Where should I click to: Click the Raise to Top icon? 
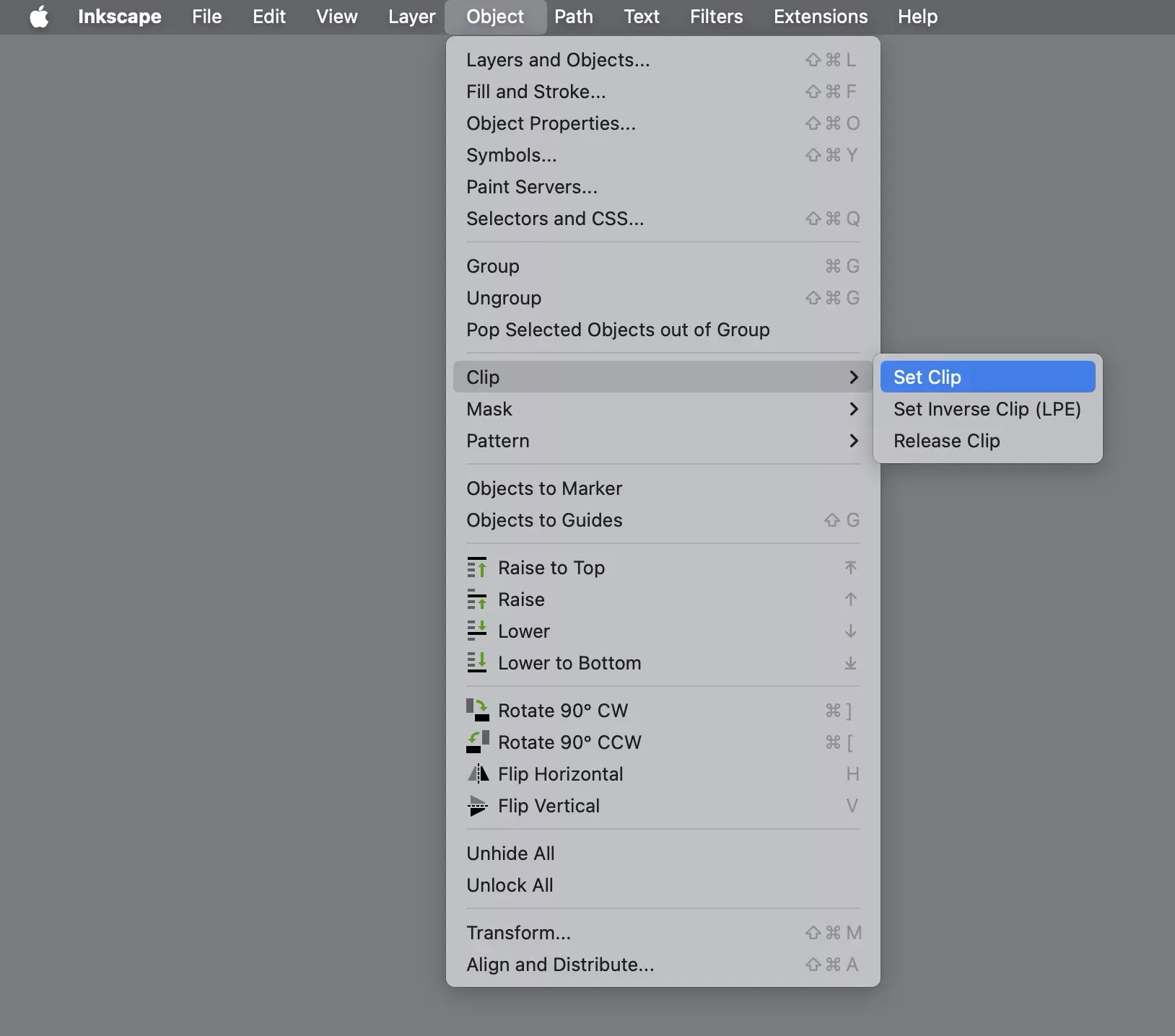[476, 568]
